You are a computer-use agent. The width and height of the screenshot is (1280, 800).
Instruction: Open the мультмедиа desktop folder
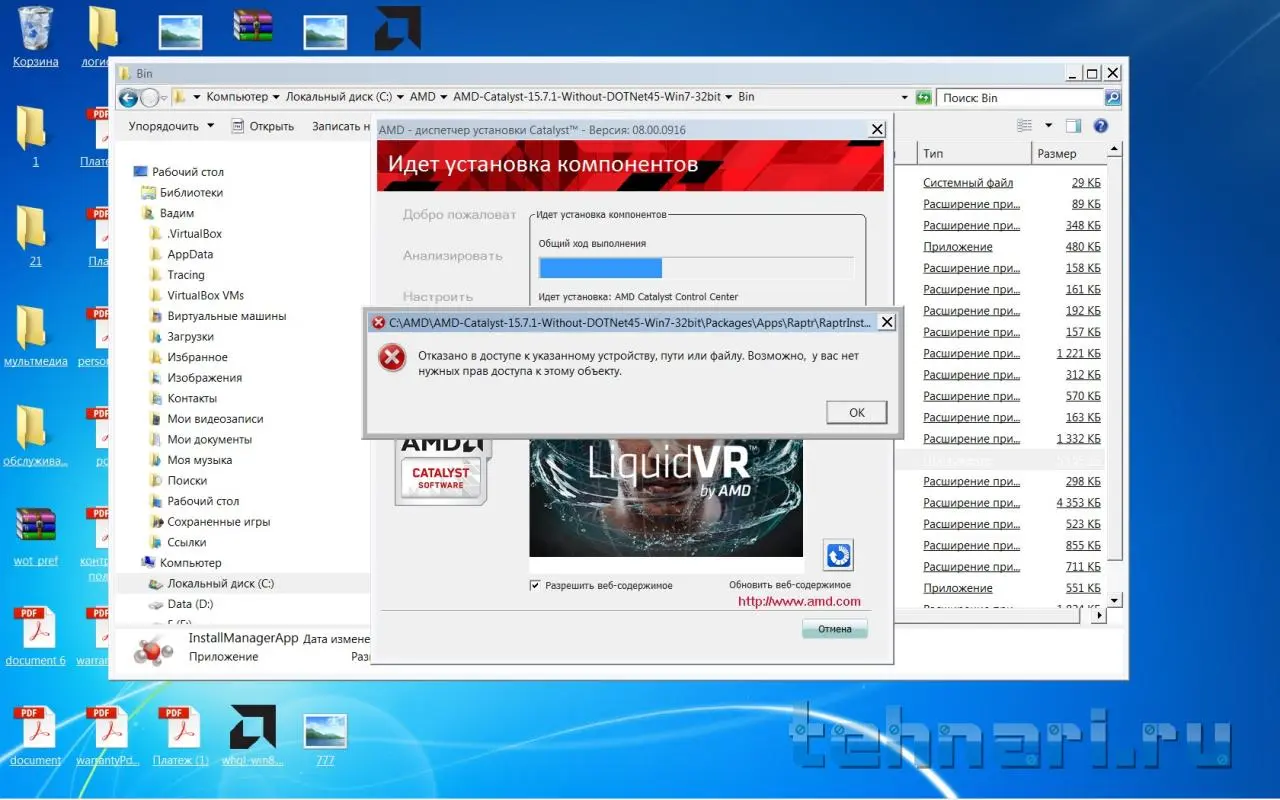tap(32, 328)
